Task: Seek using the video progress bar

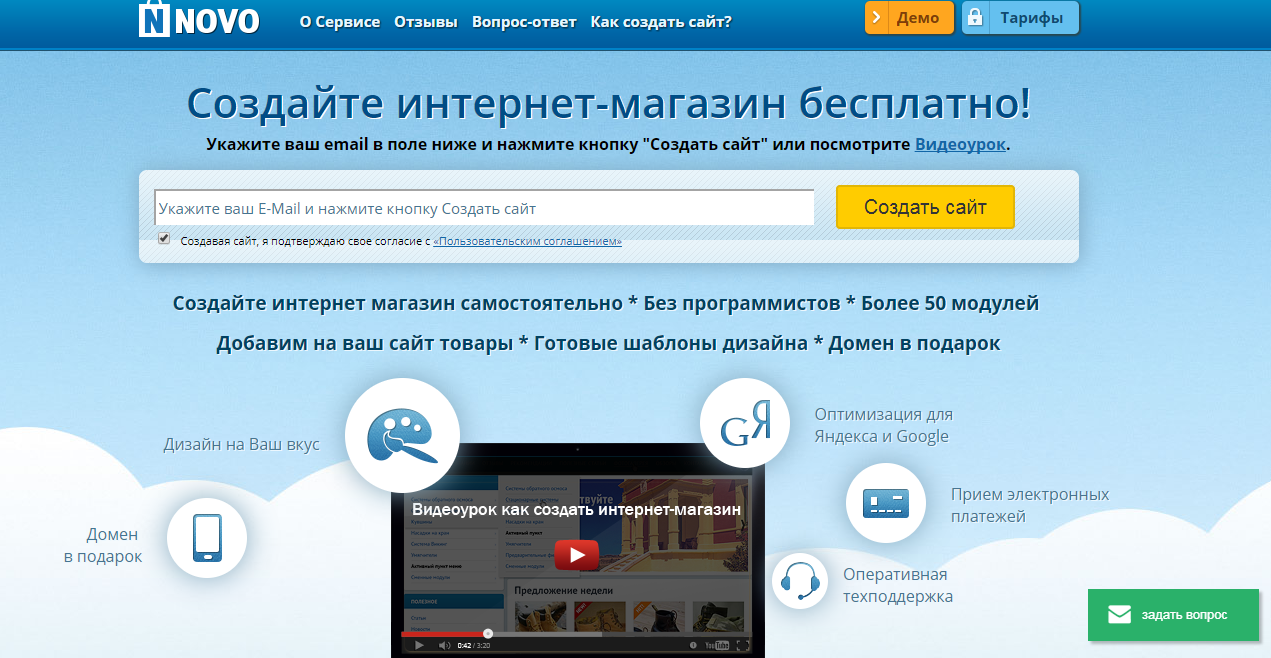Action: [x=577, y=633]
